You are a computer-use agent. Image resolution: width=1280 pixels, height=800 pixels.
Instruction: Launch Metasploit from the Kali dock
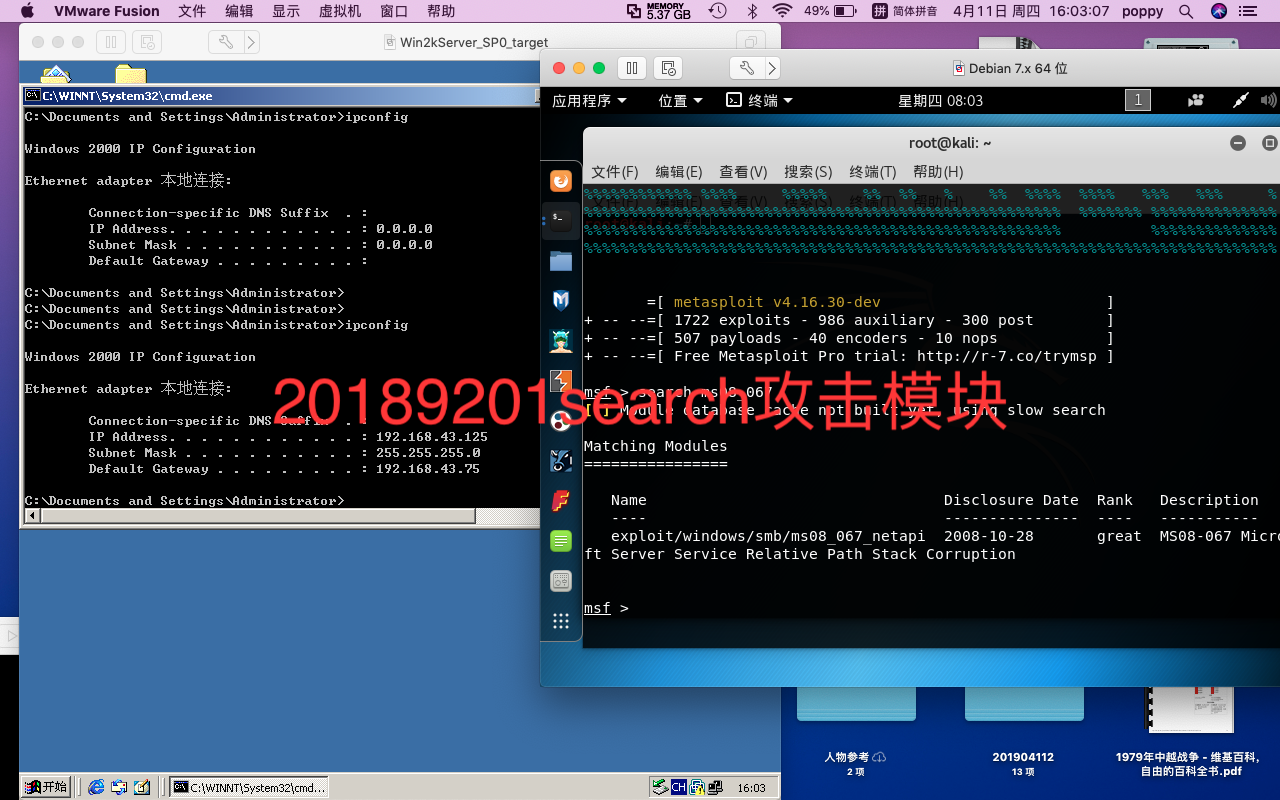point(561,300)
